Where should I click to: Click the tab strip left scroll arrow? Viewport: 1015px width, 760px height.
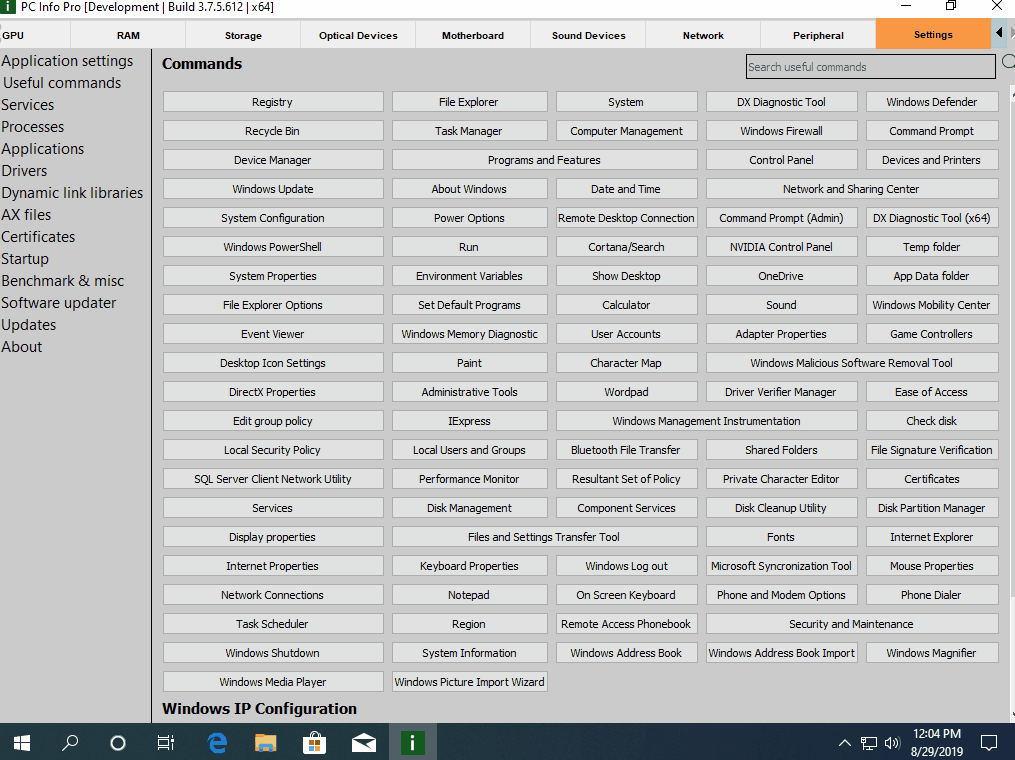click(x=999, y=33)
